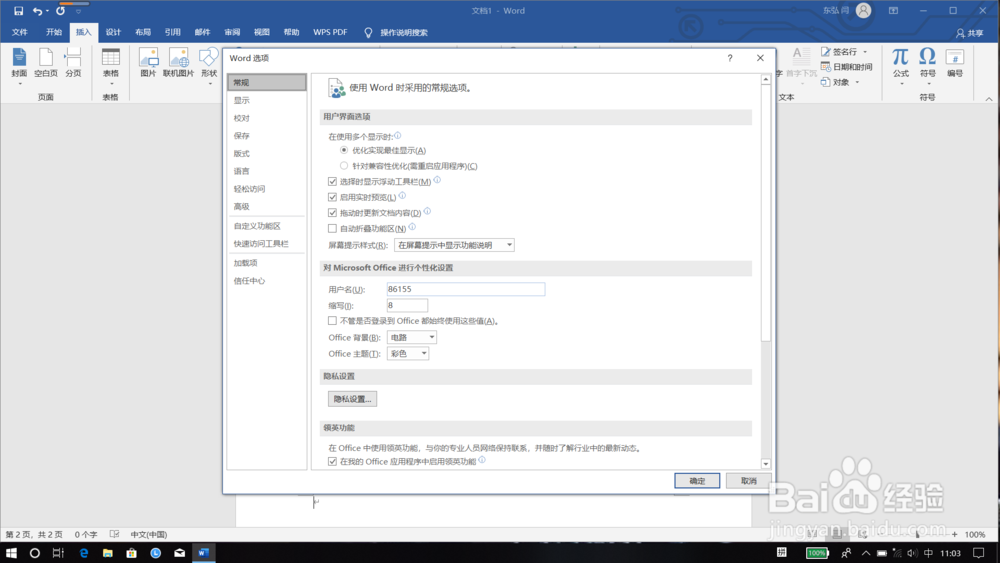The height and width of the screenshot is (563, 1000).
Task: Click the 100% zoom level
Action: pos(975,534)
